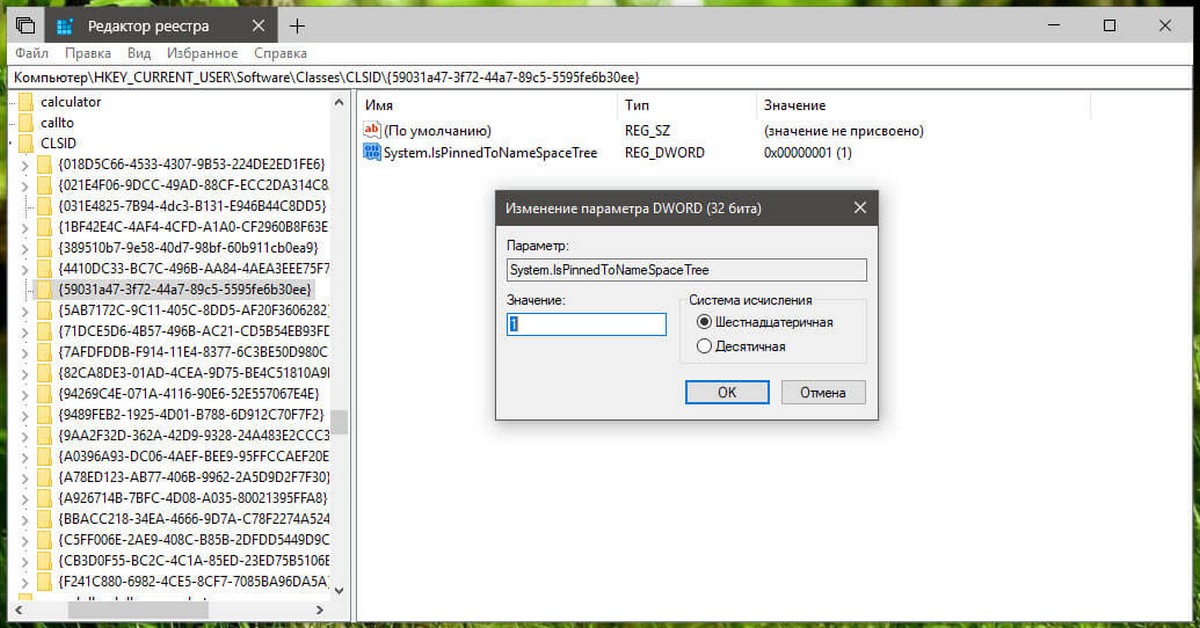This screenshot has height=628, width=1200.
Task: Click folder icon of {018D5C66-4533-4307...} key
Action: pyautogui.click(x=44, y=164)
